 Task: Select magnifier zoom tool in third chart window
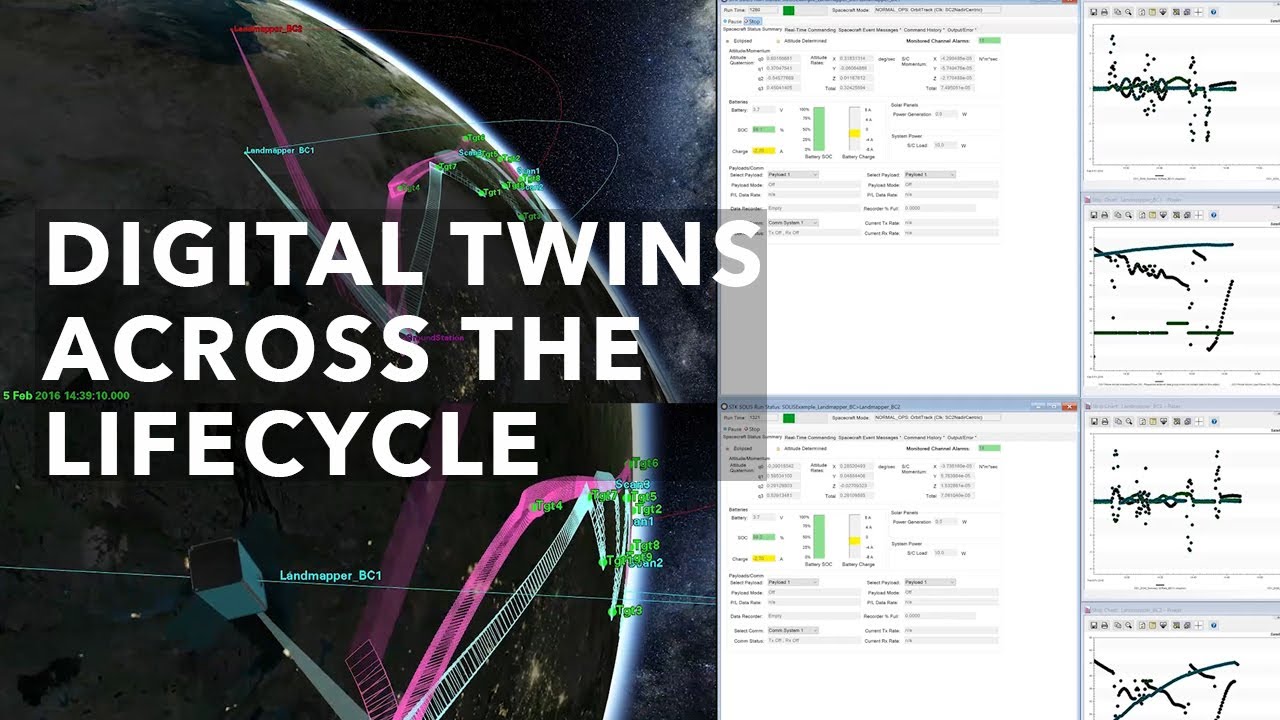[x=1129, y=421]
